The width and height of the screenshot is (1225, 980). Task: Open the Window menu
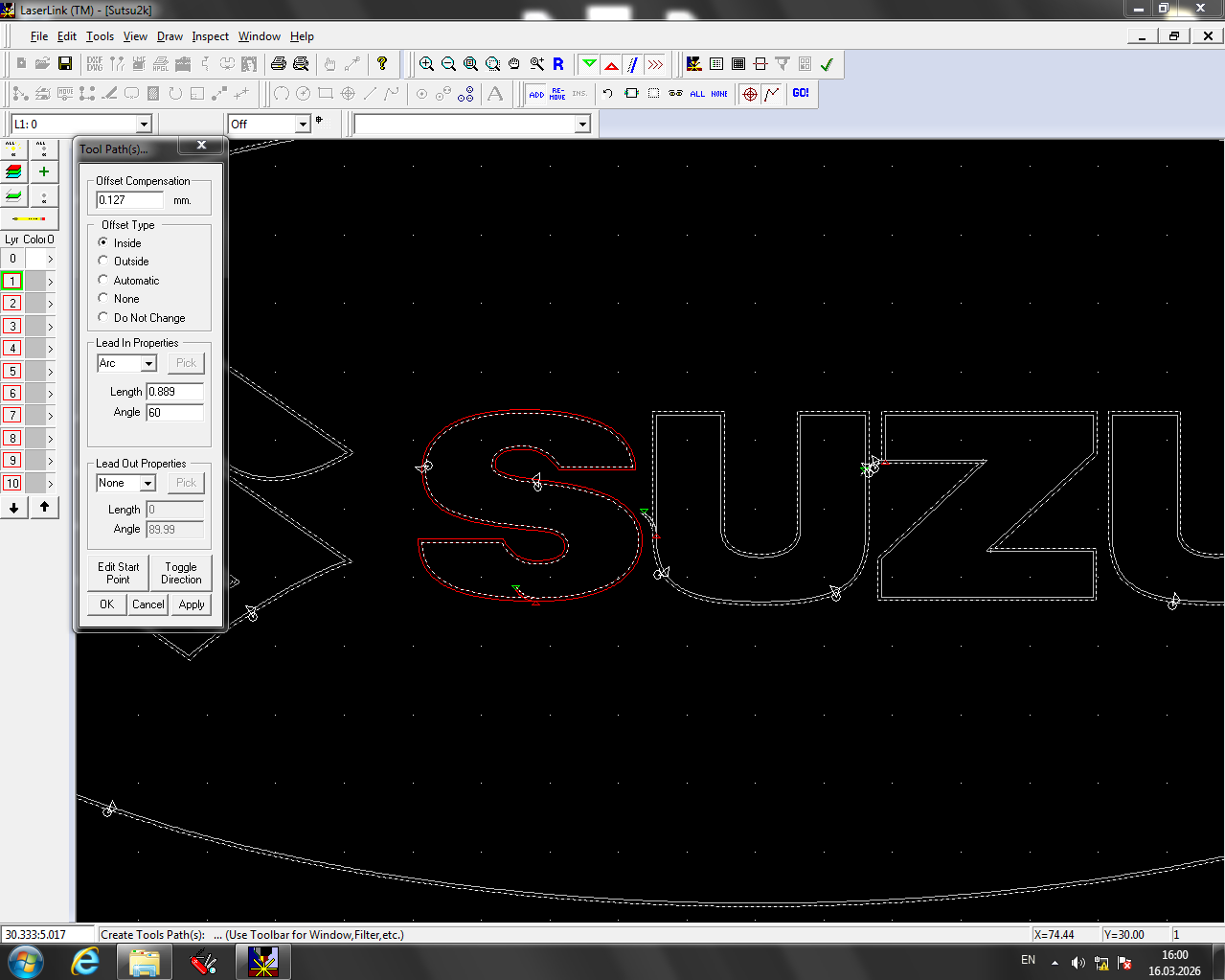pyautogui.click(x=260, y=36)
